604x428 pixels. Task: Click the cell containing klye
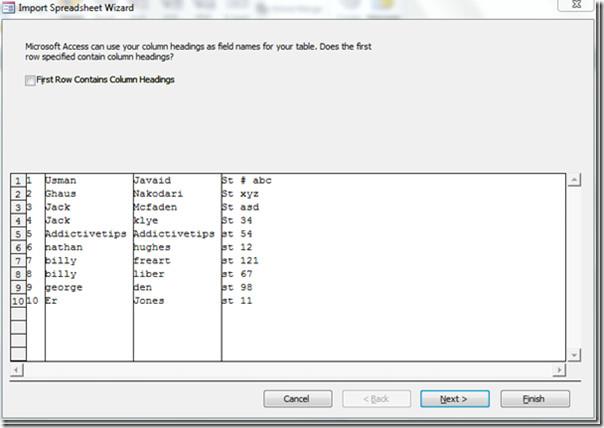pos(177,220)
